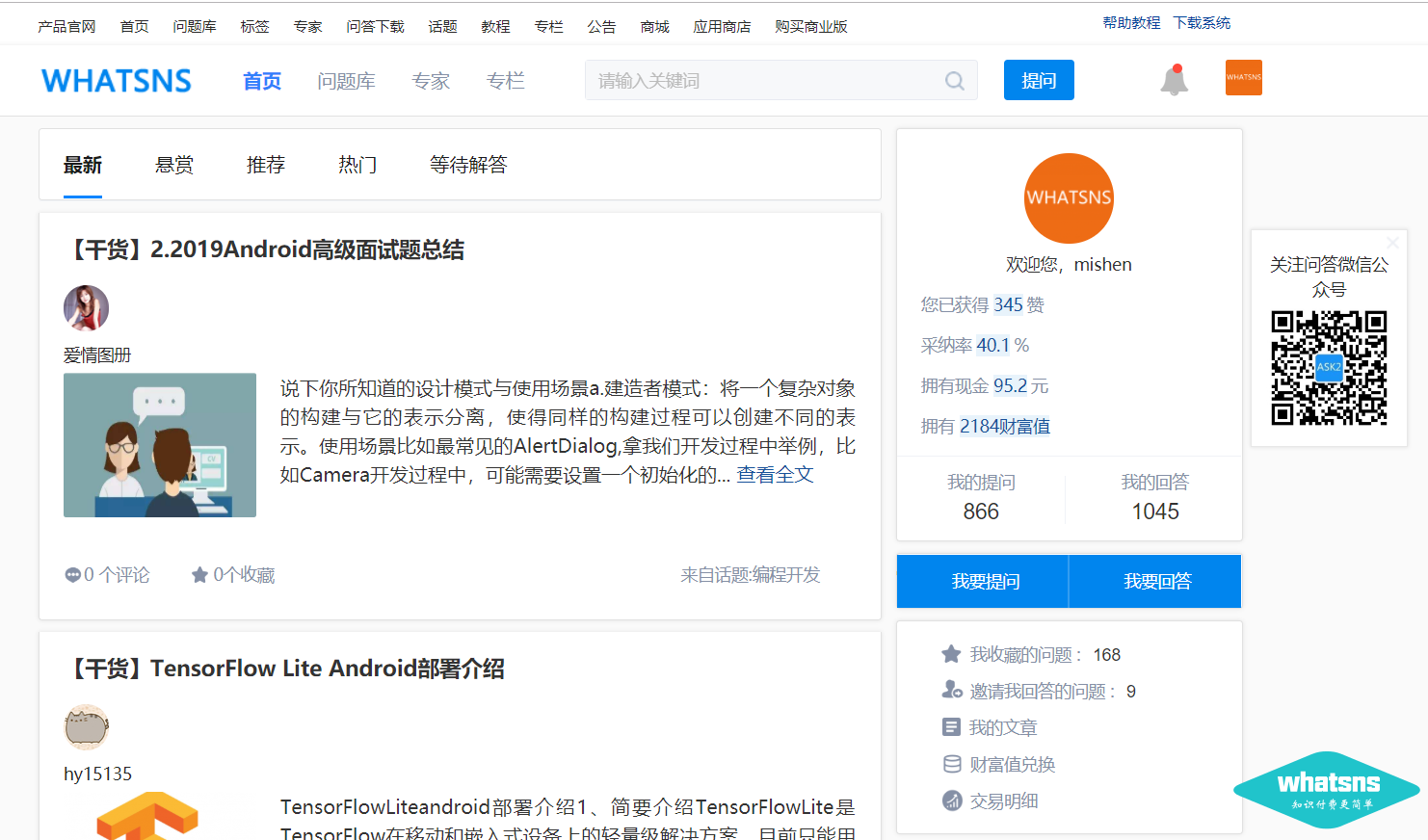Viewport: 1428px width, 840px height.
Task: Open the orange WHATSNS user avatar menu
Action: coord(1243,78)
